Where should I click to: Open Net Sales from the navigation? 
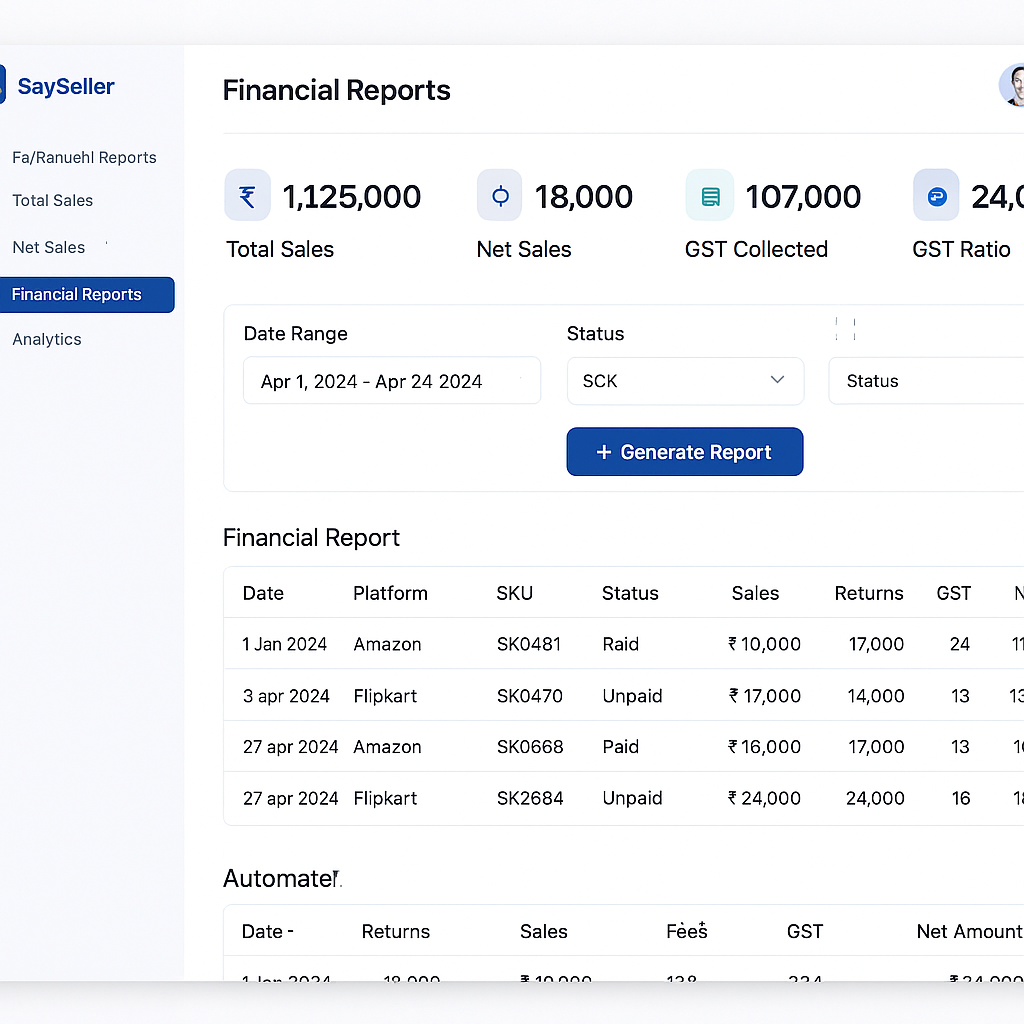tap(48, 247)
